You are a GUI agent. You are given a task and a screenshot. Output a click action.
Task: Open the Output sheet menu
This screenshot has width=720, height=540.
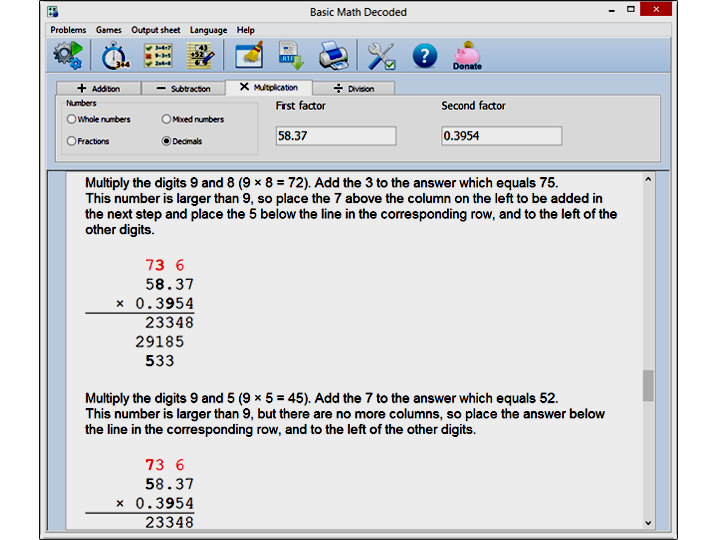pos(156,30)
